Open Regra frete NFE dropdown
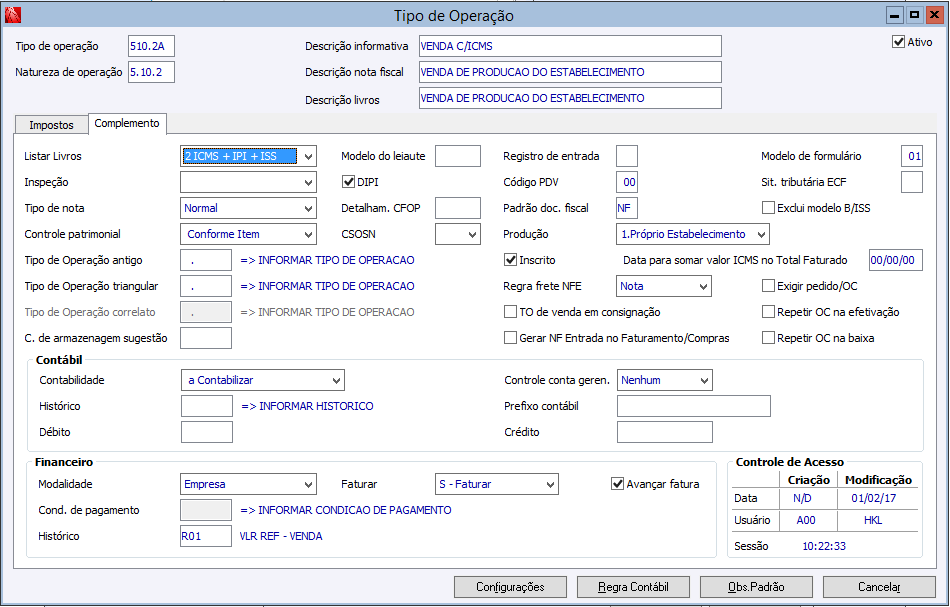This screenshot has width=950, height=607. (702, 286)
